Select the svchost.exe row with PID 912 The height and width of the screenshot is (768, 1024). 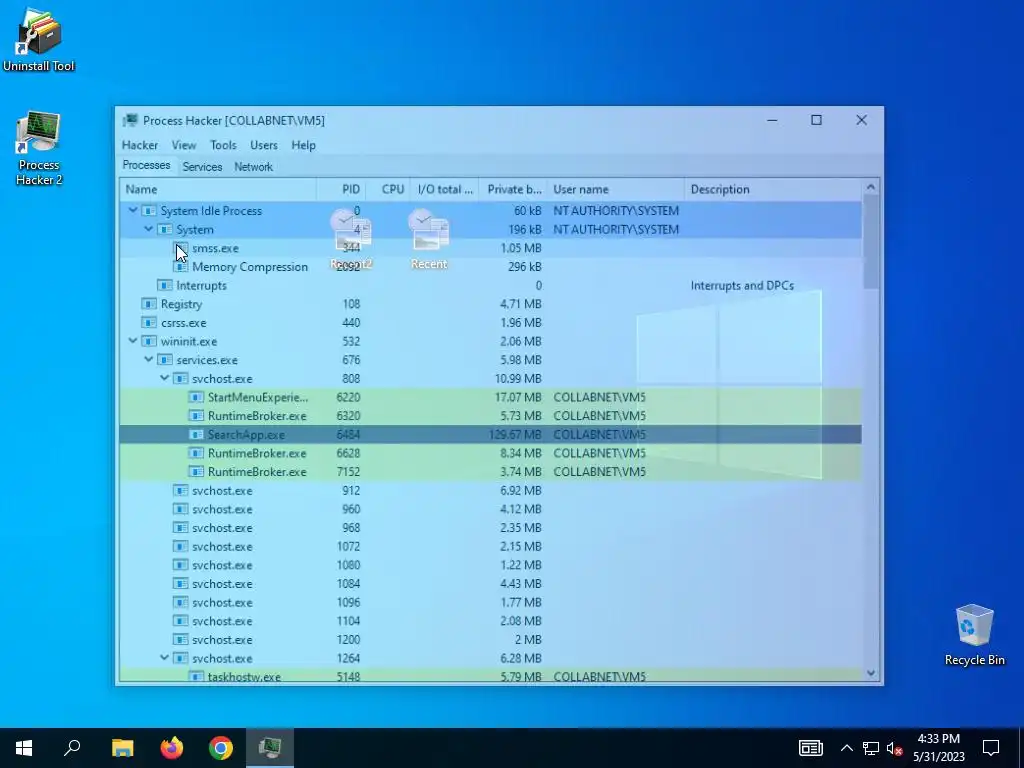point(490,490)
